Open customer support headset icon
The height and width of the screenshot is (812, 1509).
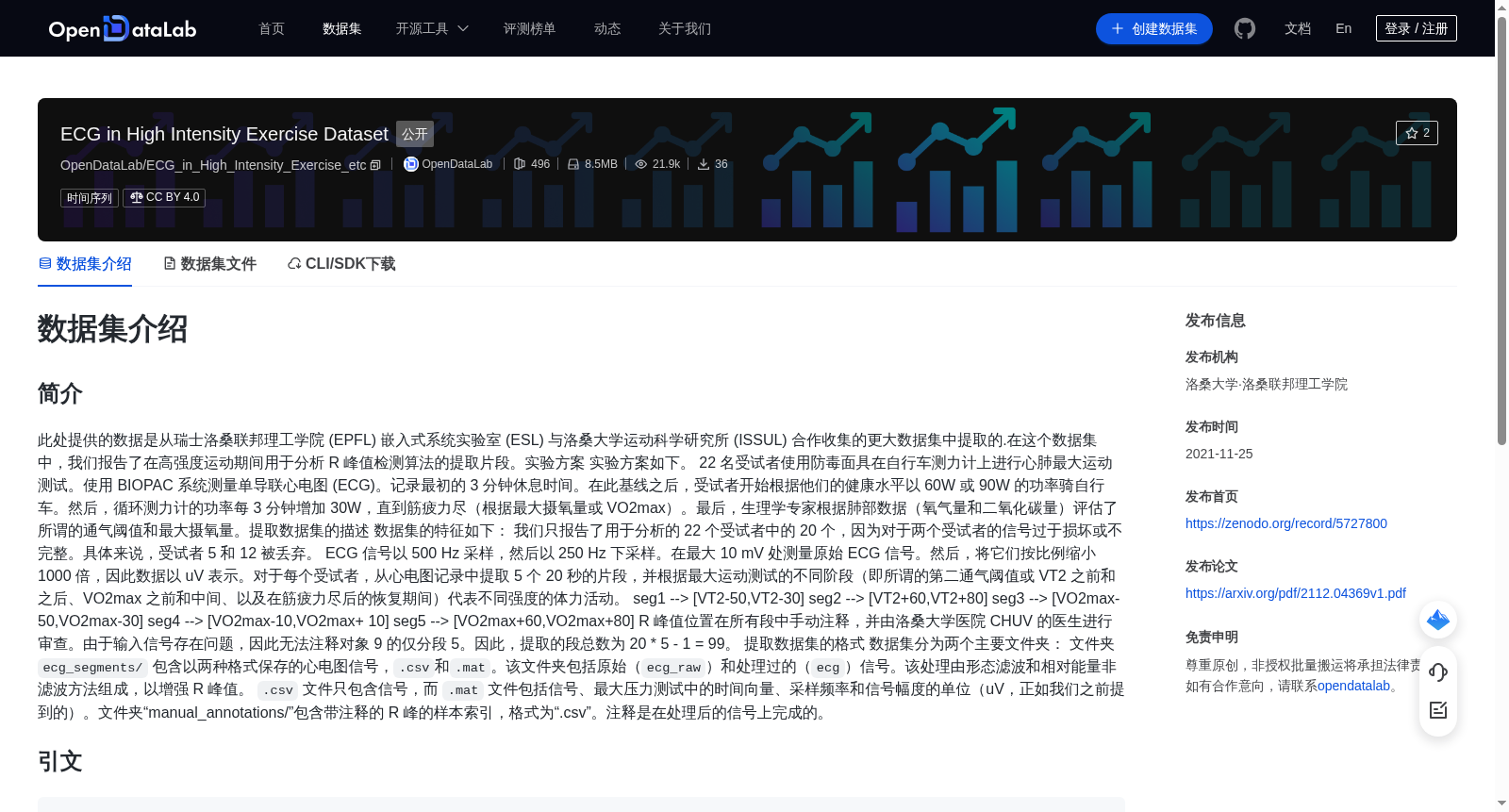[1438, 671]
